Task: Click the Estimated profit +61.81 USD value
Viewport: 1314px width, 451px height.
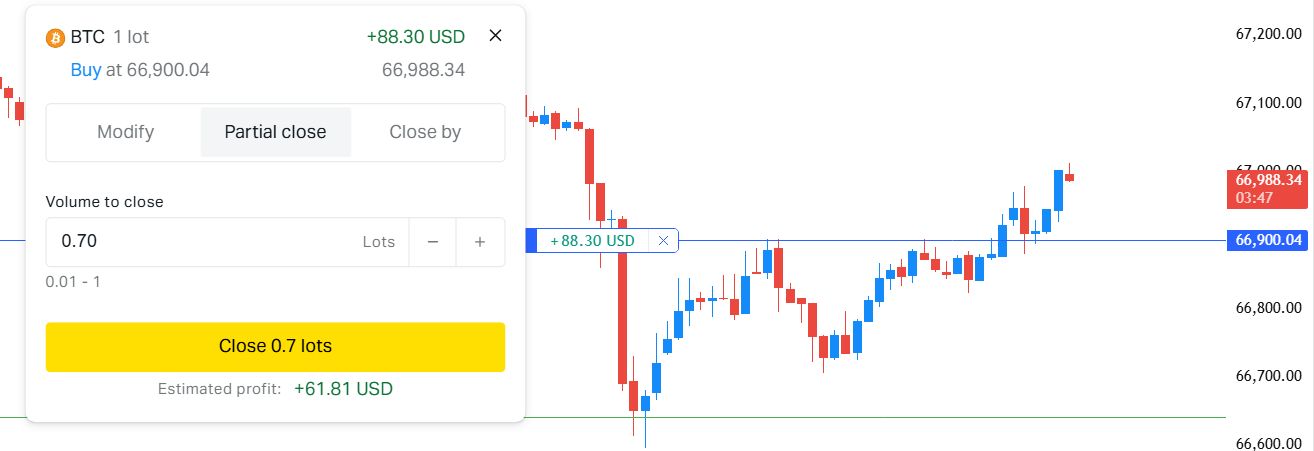Action: pyautogui.click(x=343, y=388)
